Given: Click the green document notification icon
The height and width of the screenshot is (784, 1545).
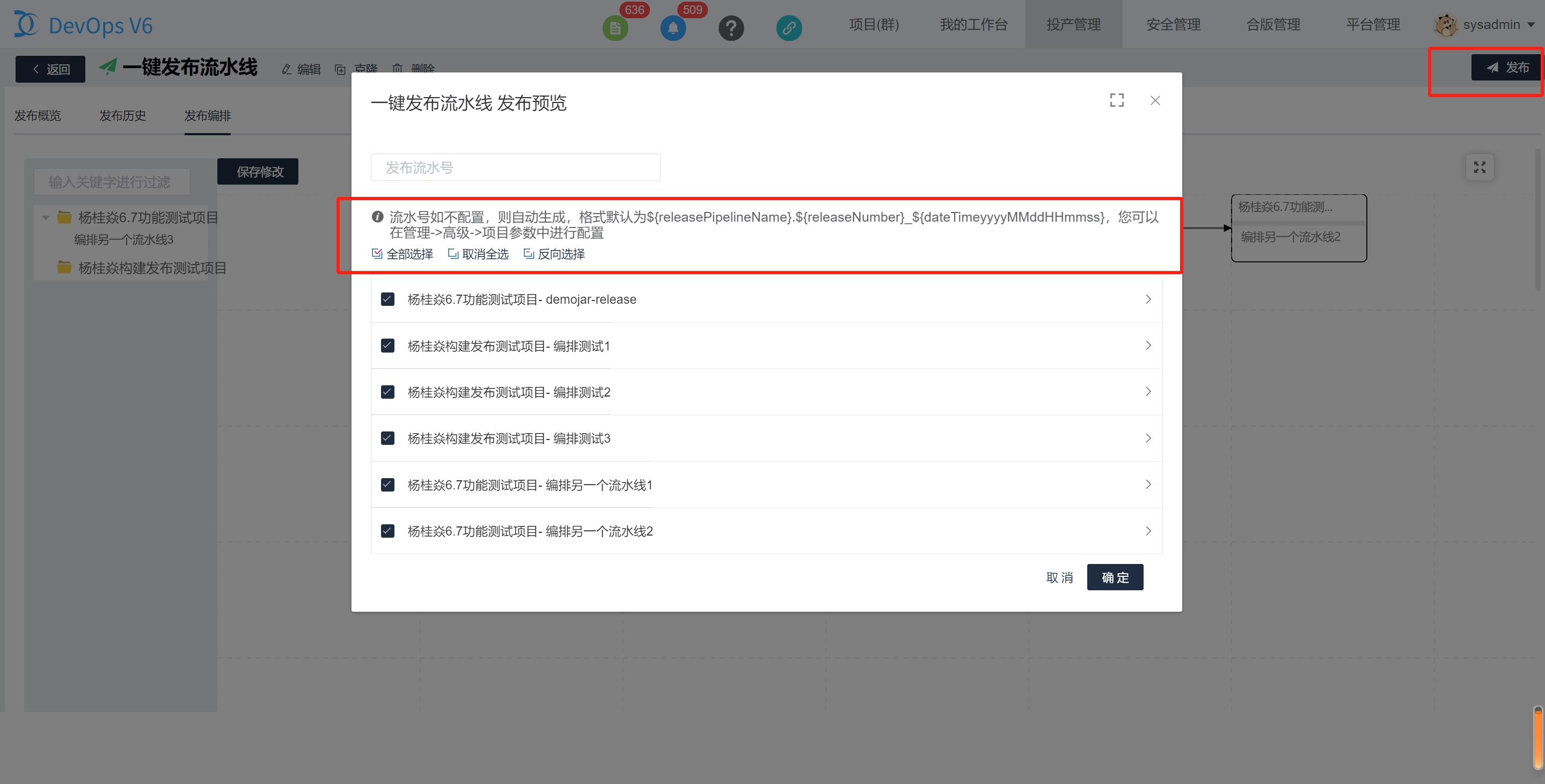Looking at the screenshot, I should (x=615, y=27).
